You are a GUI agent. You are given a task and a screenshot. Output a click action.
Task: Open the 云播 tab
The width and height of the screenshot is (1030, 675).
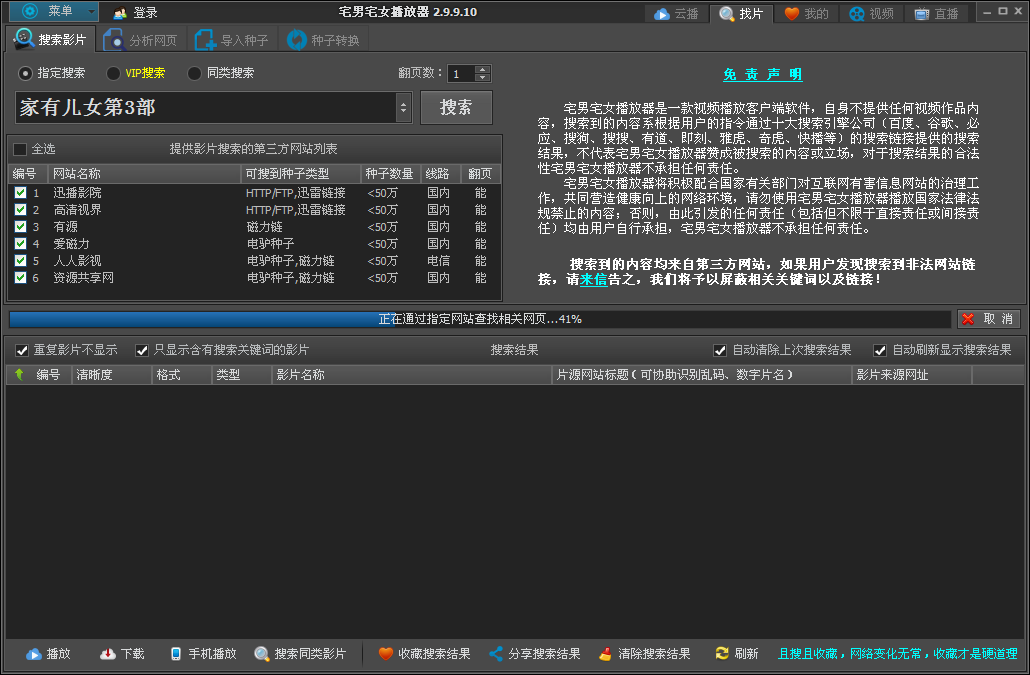pos(676,14)
